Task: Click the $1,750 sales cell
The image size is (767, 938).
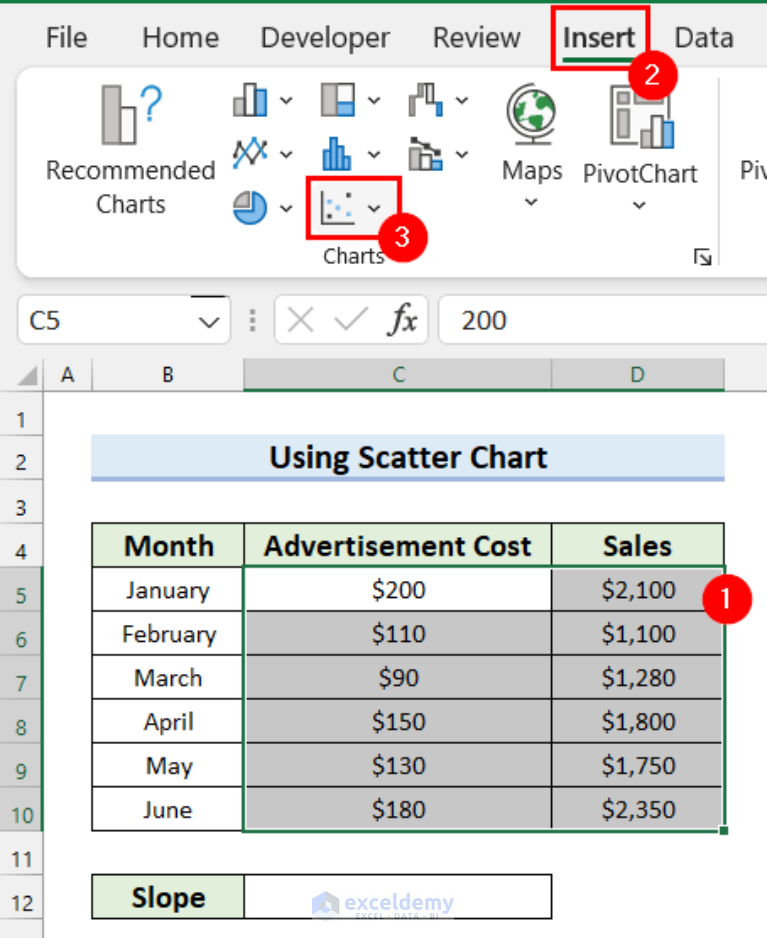Action: (x=638, y=766)
